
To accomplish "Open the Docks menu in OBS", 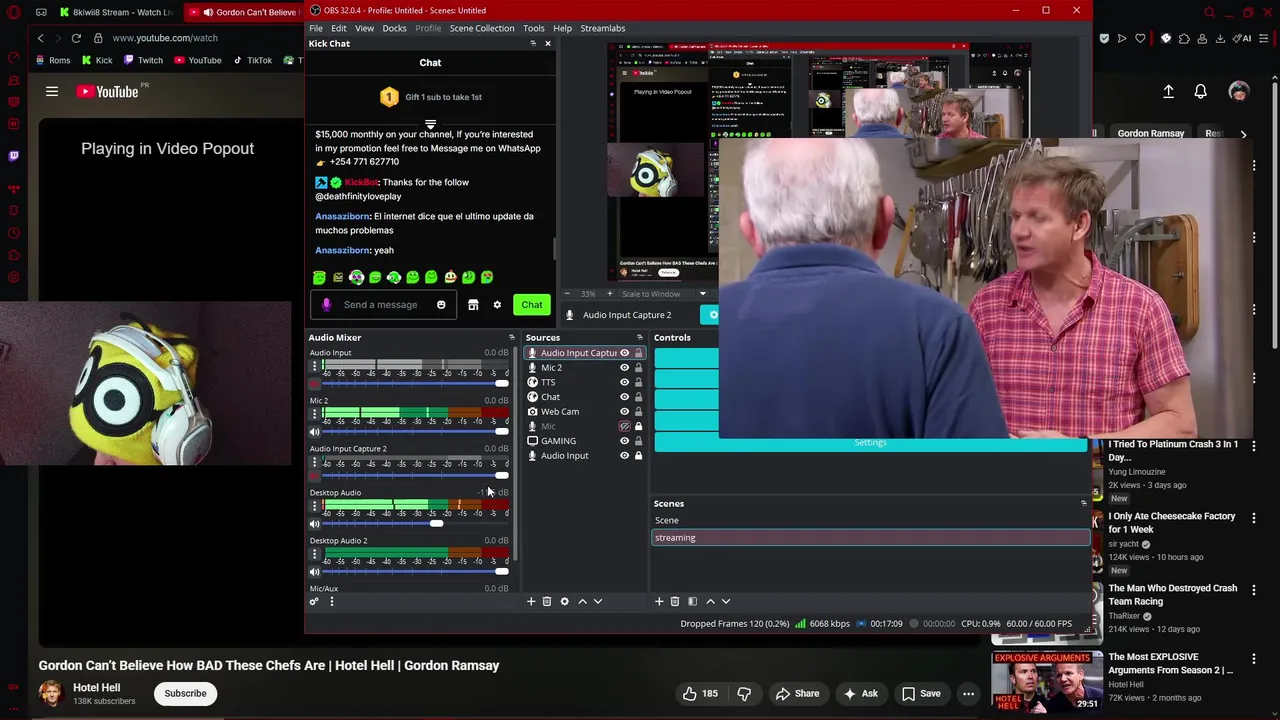I will pyautogui.click(x=394, y=28).
